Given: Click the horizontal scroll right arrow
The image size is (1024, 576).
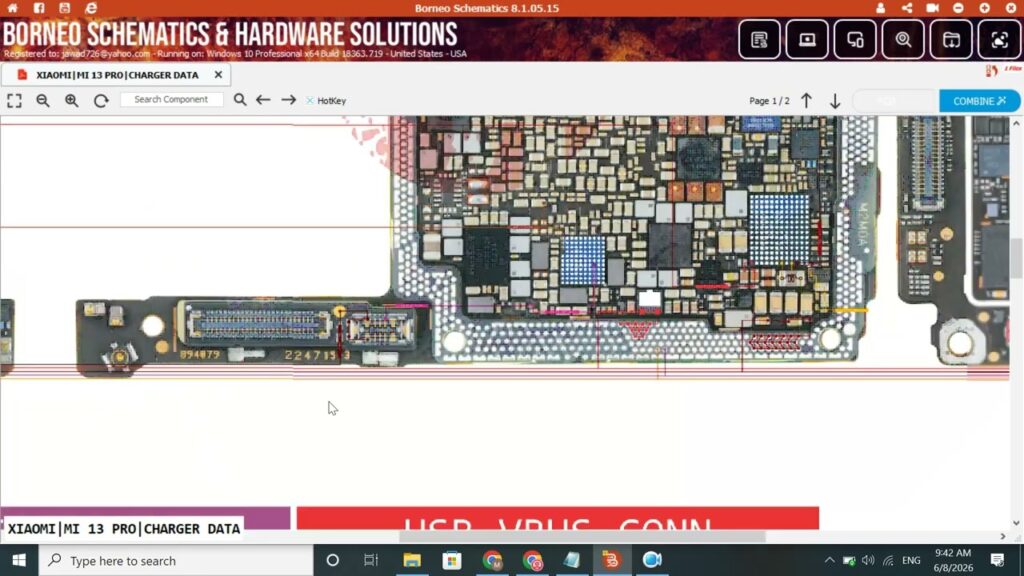Looking at the screenshot, I should tap(1003, 537).
